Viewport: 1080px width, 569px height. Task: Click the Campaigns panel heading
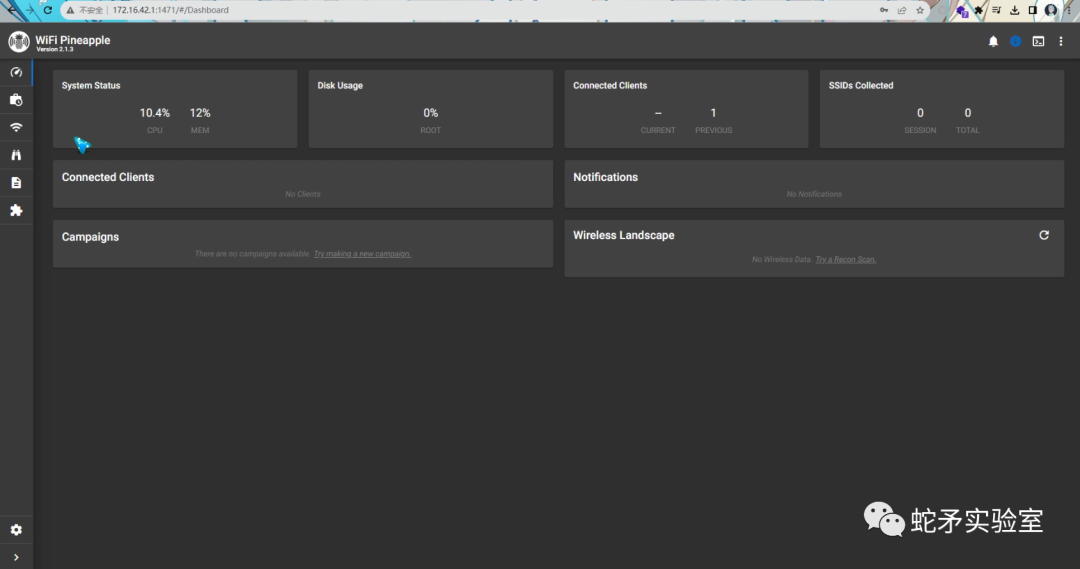[90, 237]
